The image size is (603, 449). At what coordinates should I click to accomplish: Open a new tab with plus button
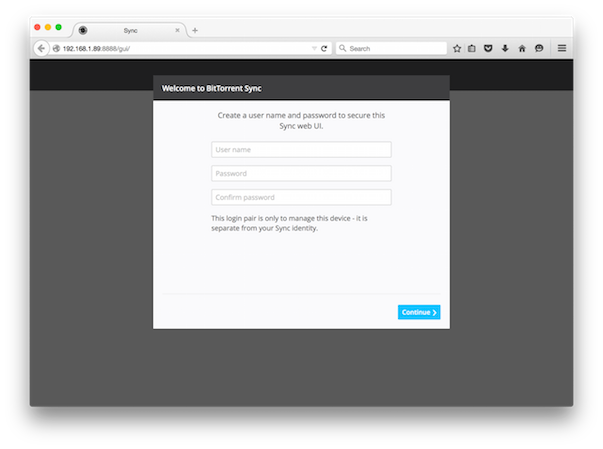195,30
